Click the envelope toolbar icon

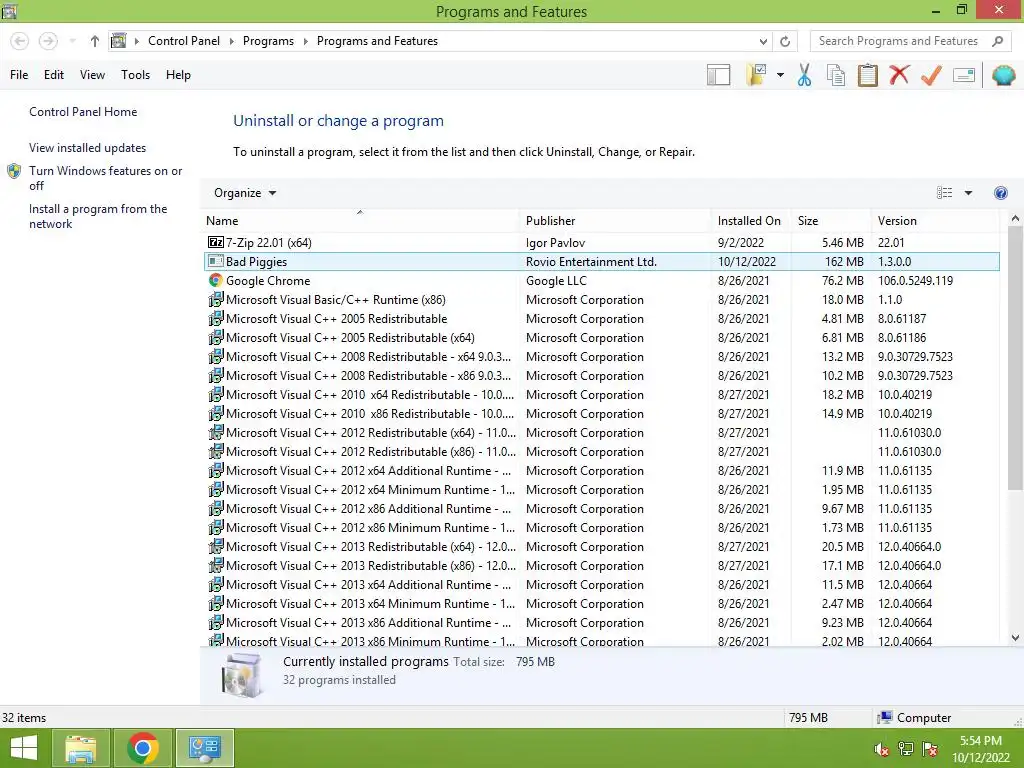(x=964, y=75)
